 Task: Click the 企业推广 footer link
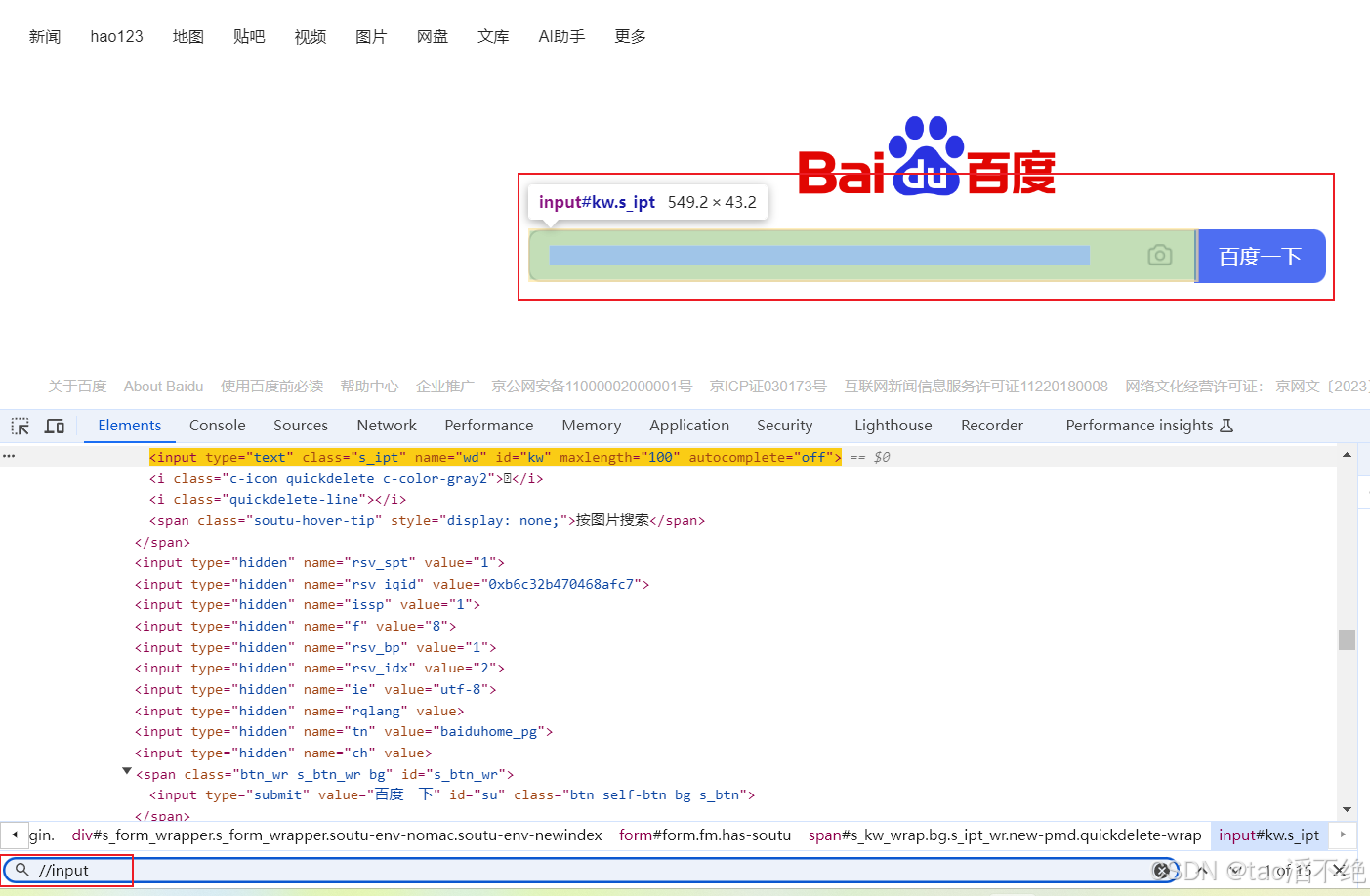tap(445, 387)
